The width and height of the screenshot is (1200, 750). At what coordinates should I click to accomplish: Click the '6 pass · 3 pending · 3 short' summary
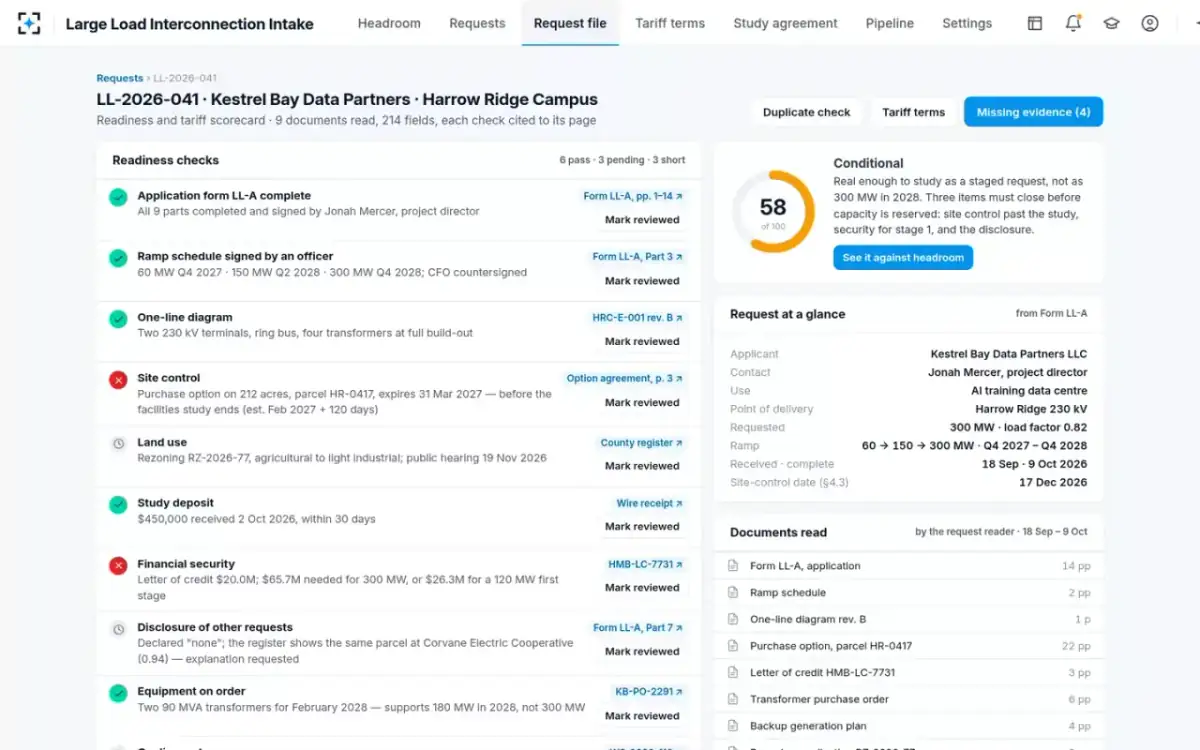pos(622,160)
